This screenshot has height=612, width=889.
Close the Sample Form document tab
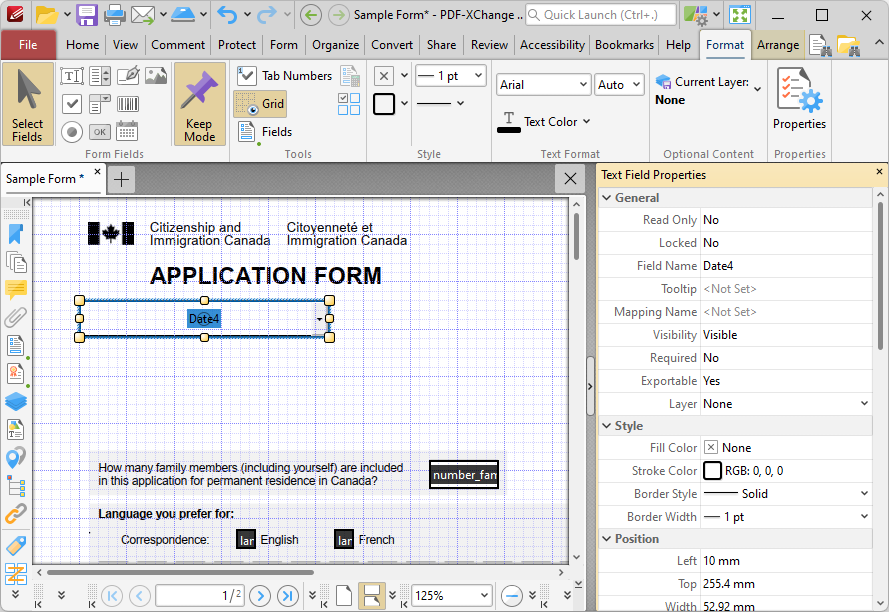pos(98,172)
